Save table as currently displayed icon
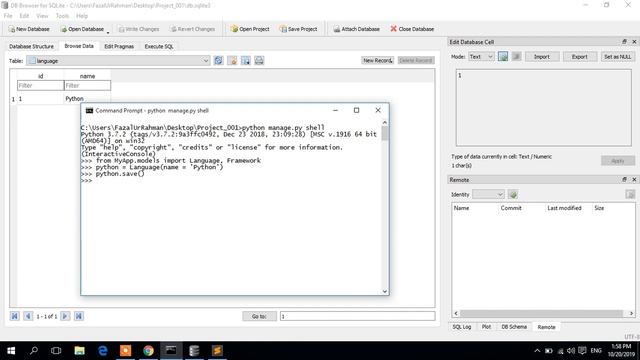The width and height of the screenshot is (640, 360). coord(246,61)
